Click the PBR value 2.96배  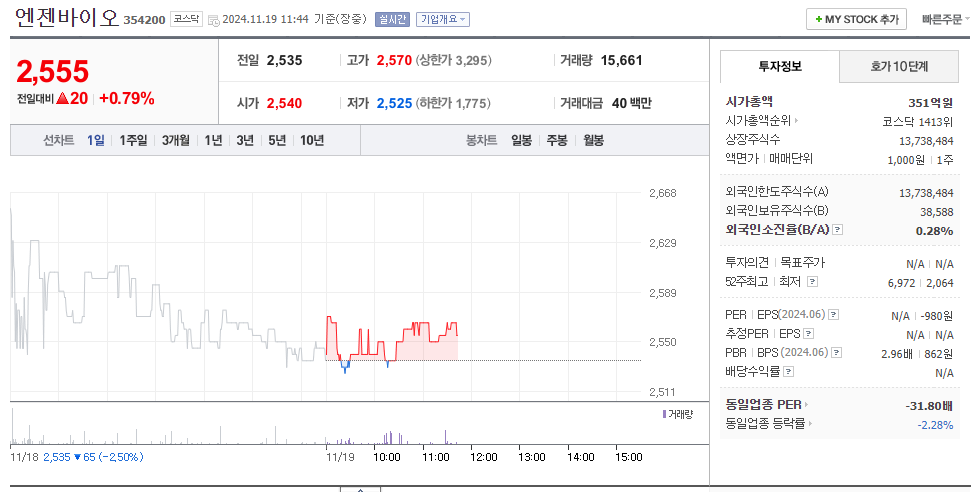point(897,354)
